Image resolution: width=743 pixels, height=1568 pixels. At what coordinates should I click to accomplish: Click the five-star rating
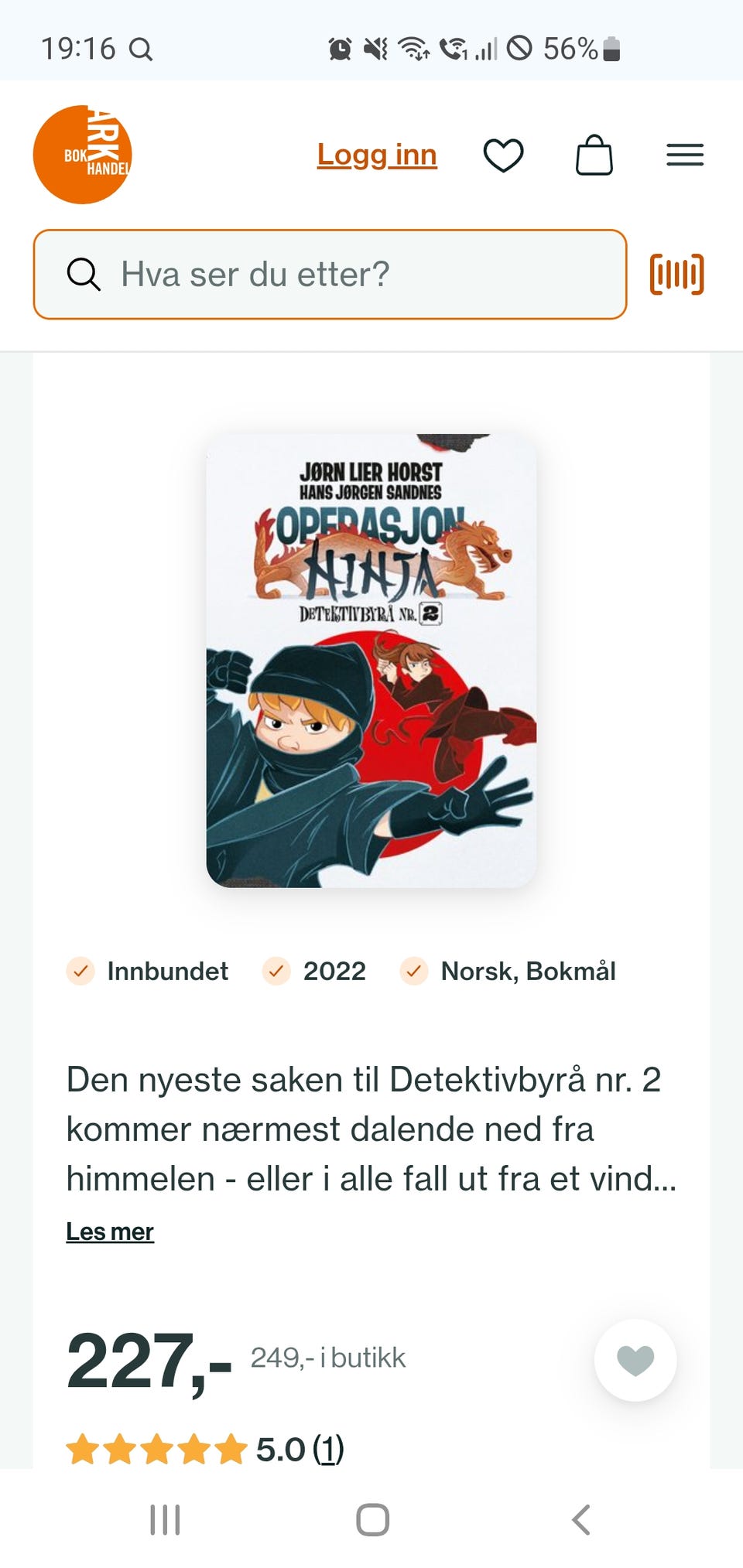[x=156, y=1449]
